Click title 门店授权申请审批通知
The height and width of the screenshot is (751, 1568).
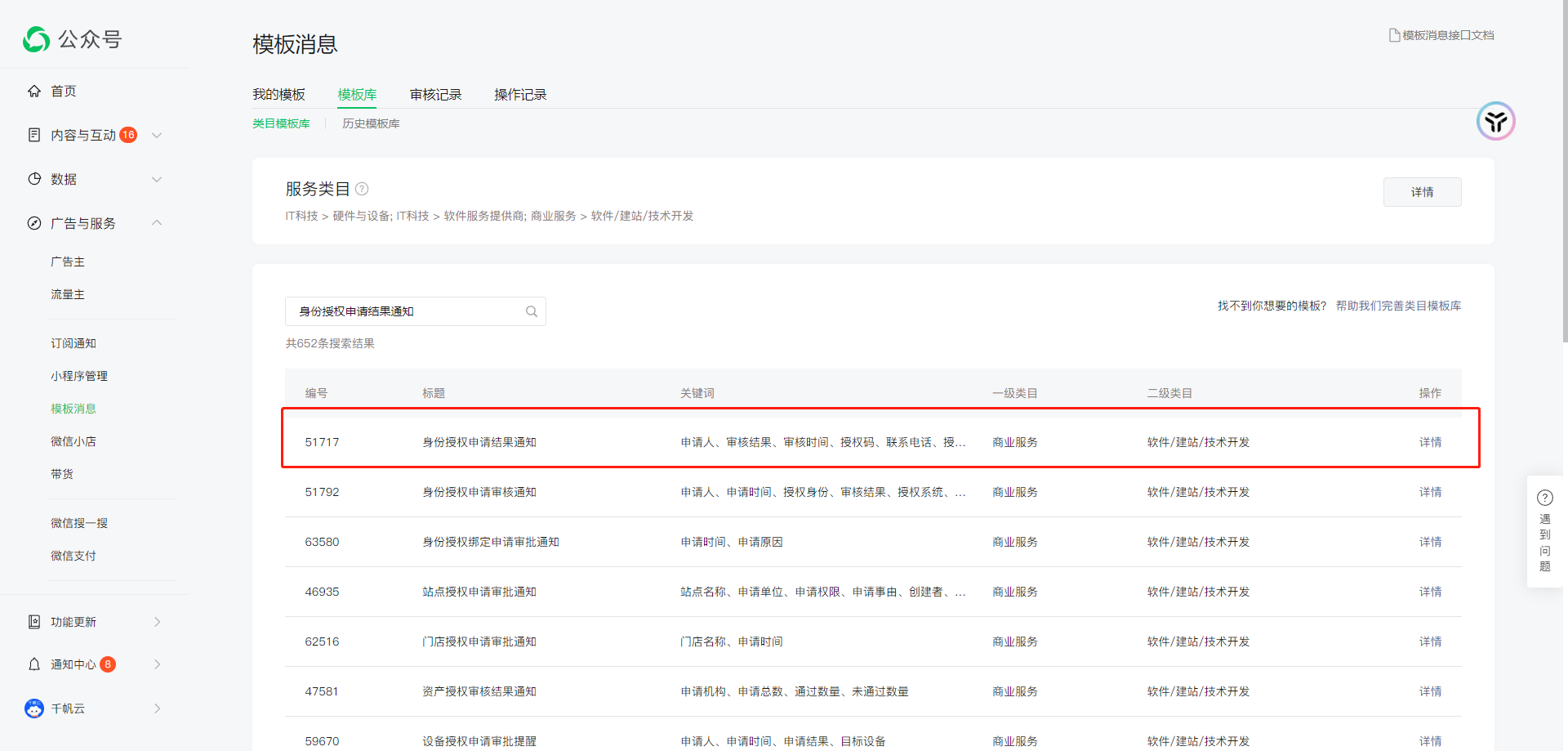click(x=479, y=641)
